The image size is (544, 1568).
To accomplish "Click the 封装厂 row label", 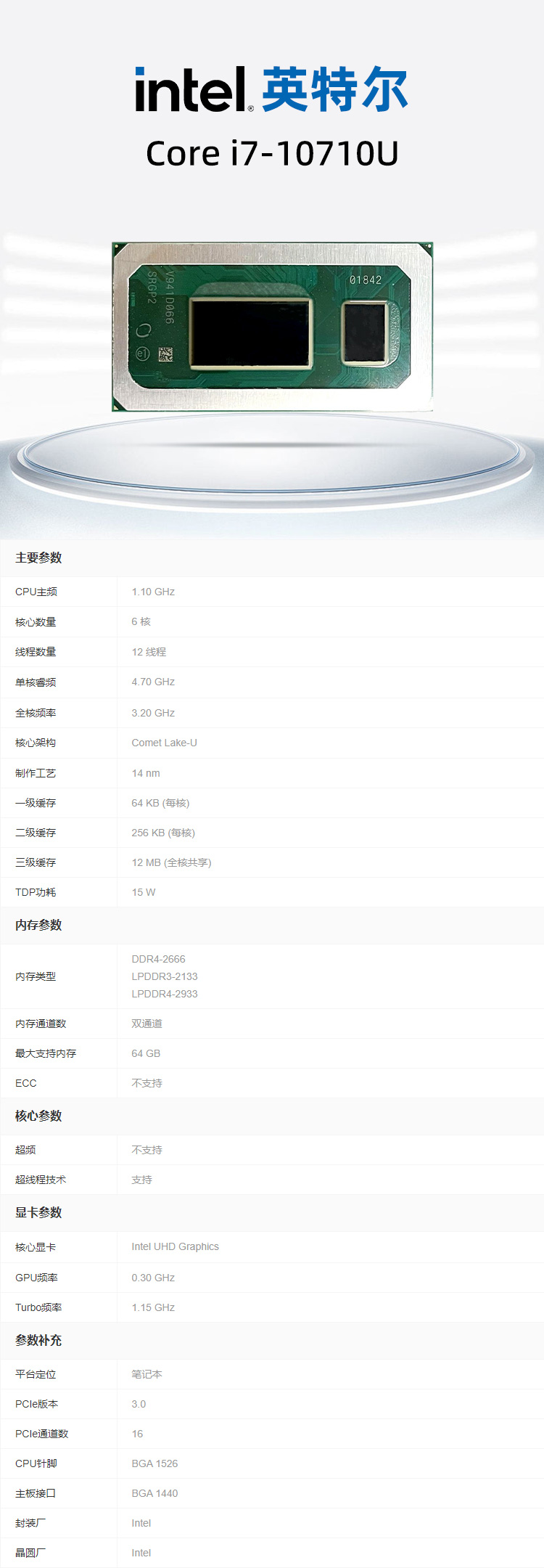I will tap(30, 1523).
